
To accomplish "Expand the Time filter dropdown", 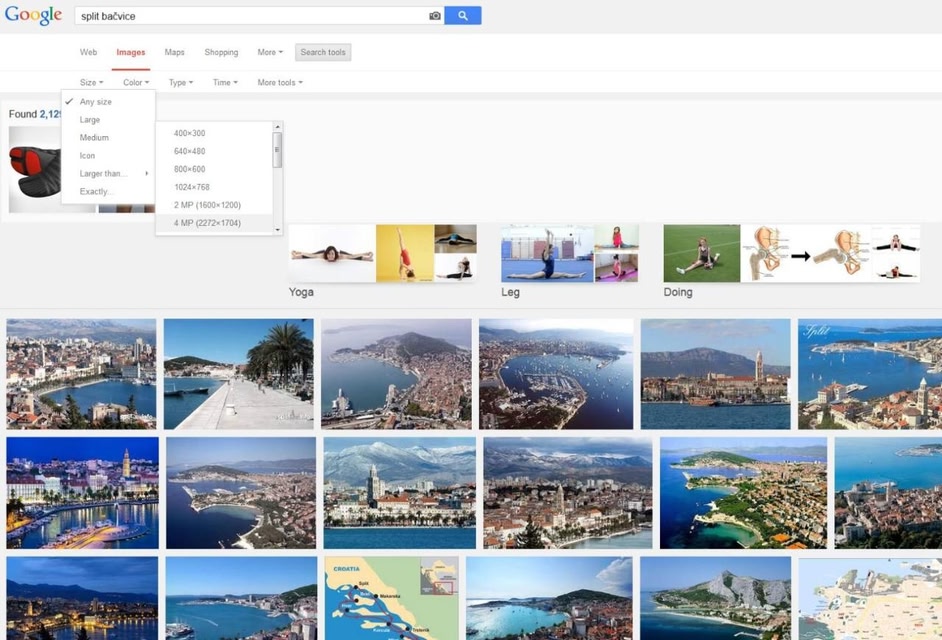I will tap(225, 82).
